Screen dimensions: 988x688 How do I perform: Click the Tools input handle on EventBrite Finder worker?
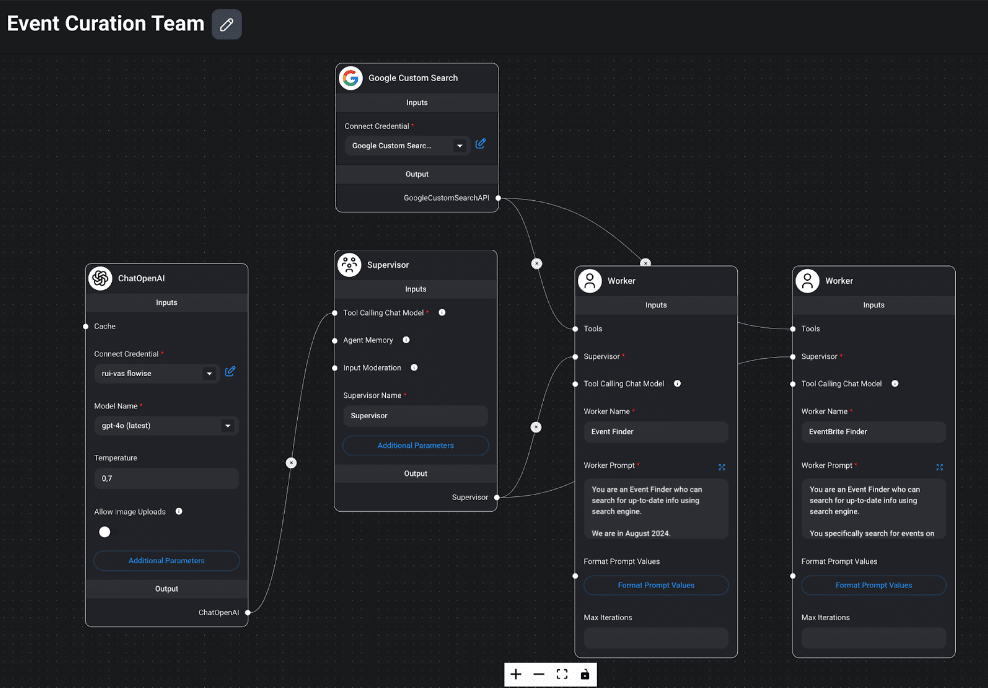(x=793, y=329)
